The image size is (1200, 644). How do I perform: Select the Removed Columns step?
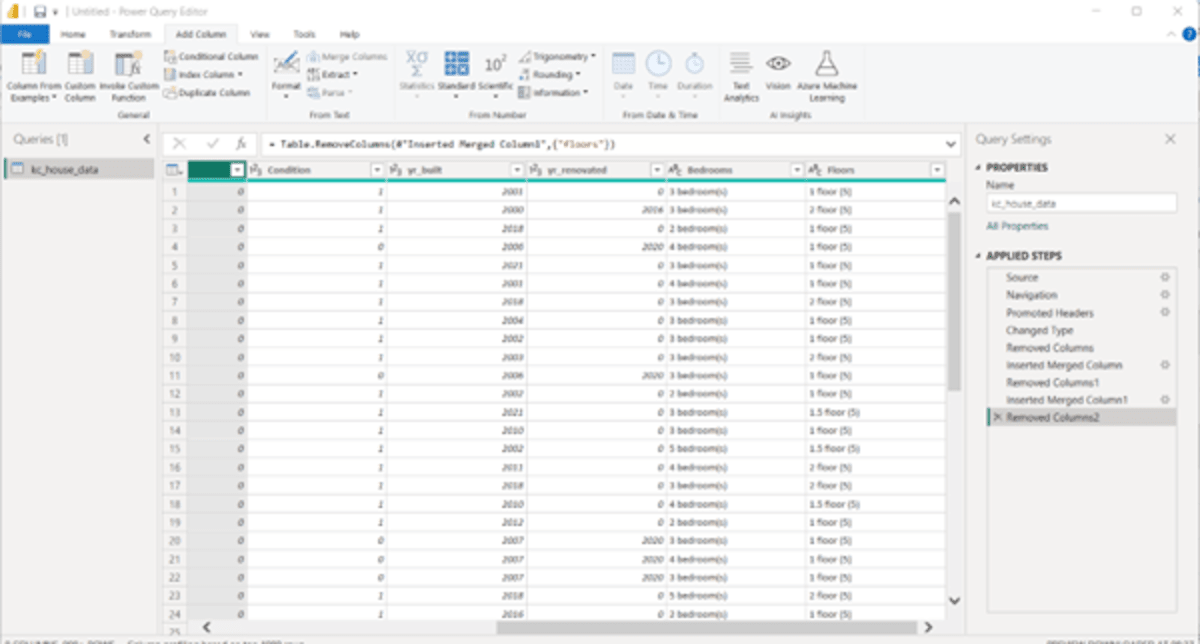point(1049,348)
